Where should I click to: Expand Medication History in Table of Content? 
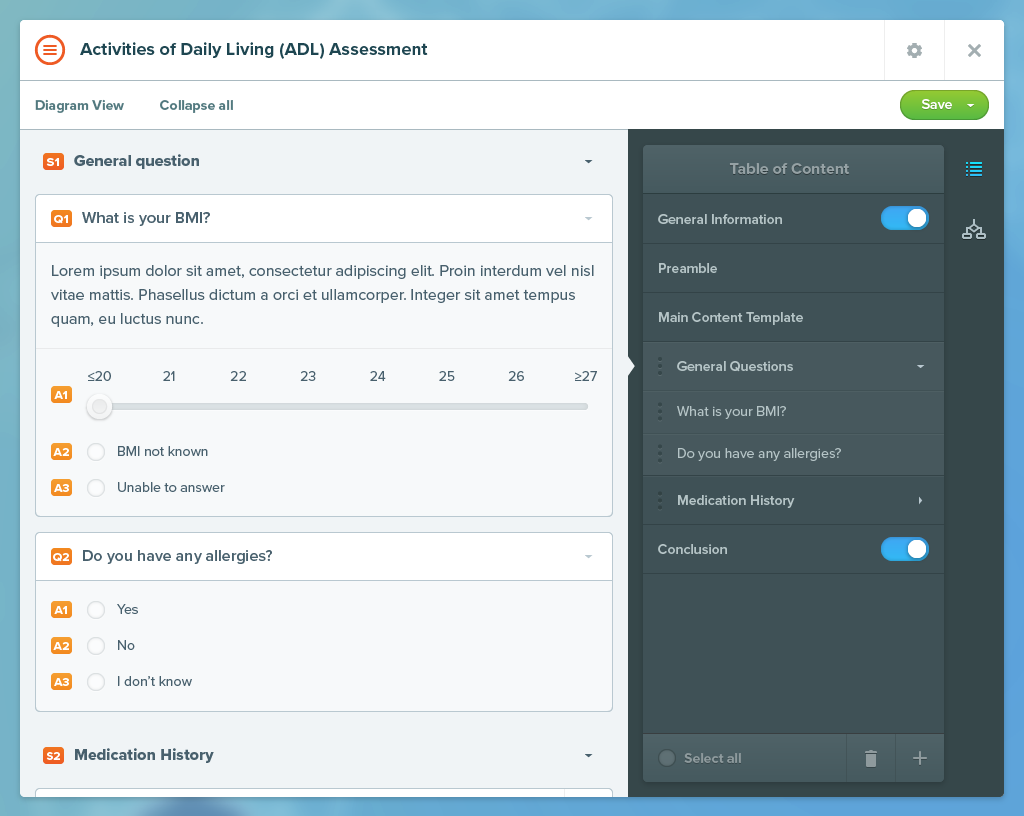pyautogui.click(x=920, y=500)
